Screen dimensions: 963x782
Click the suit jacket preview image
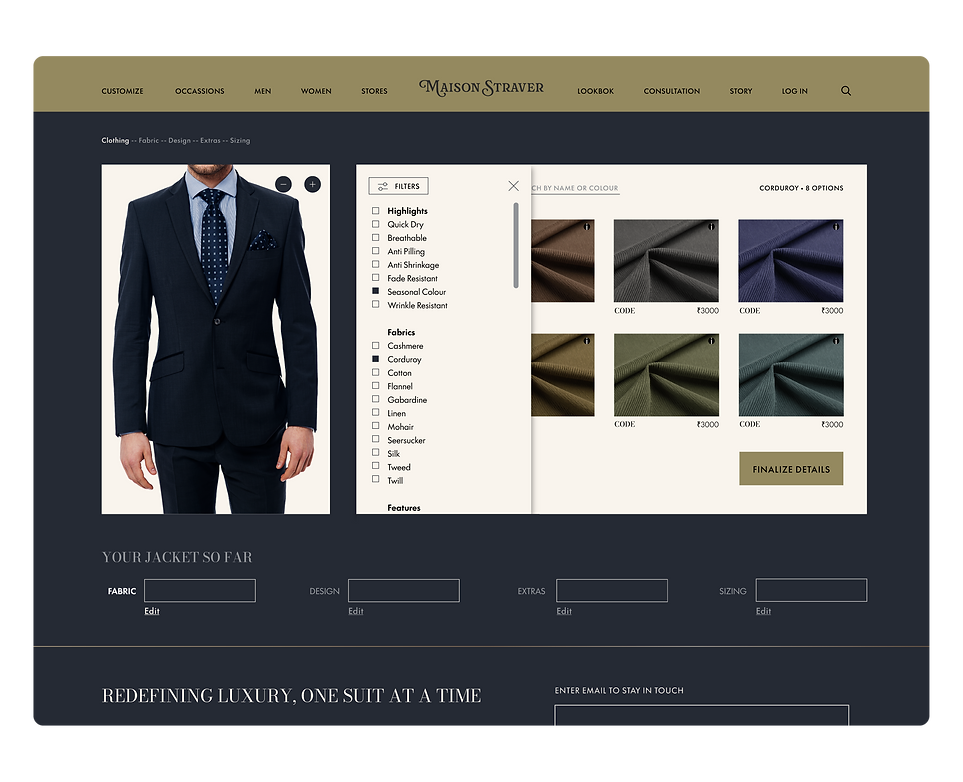(216, 339)
